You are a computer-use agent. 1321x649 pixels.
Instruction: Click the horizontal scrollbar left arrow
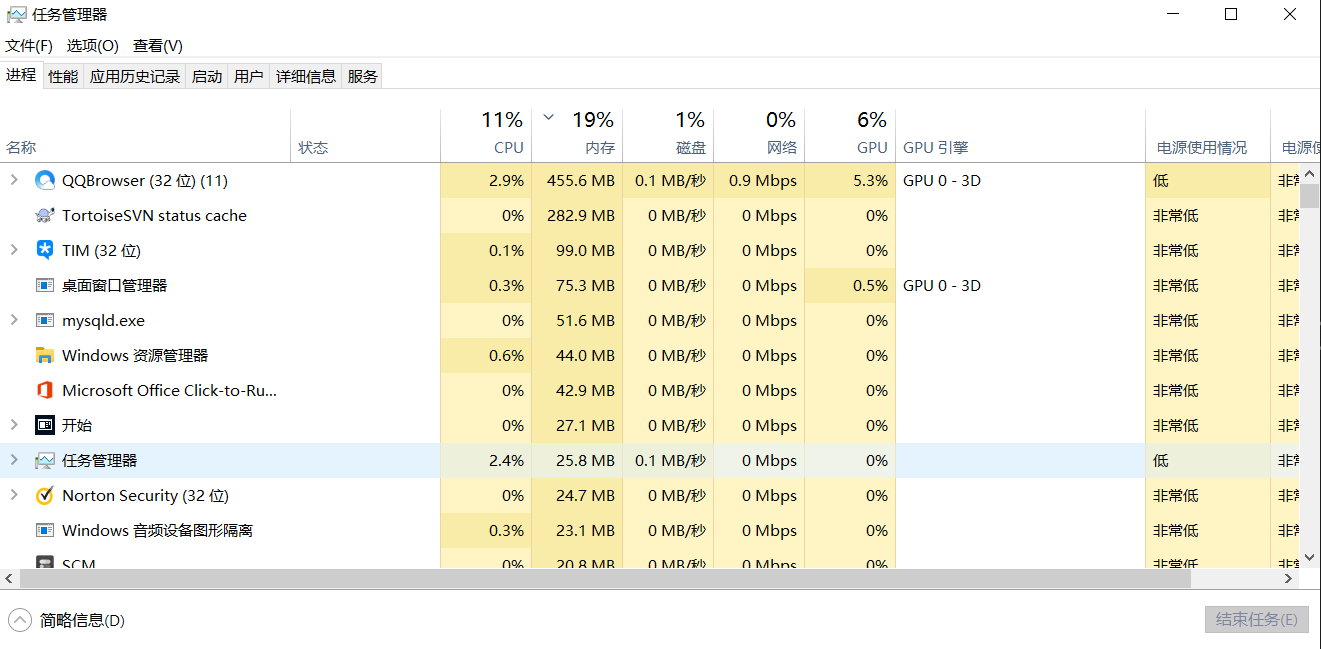(x=9, y=579)
